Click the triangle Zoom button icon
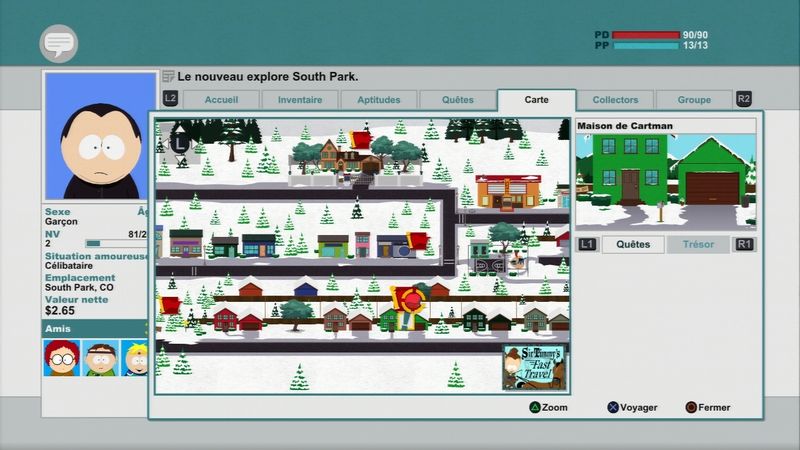 pyautogui.click(x=534, y=407)
